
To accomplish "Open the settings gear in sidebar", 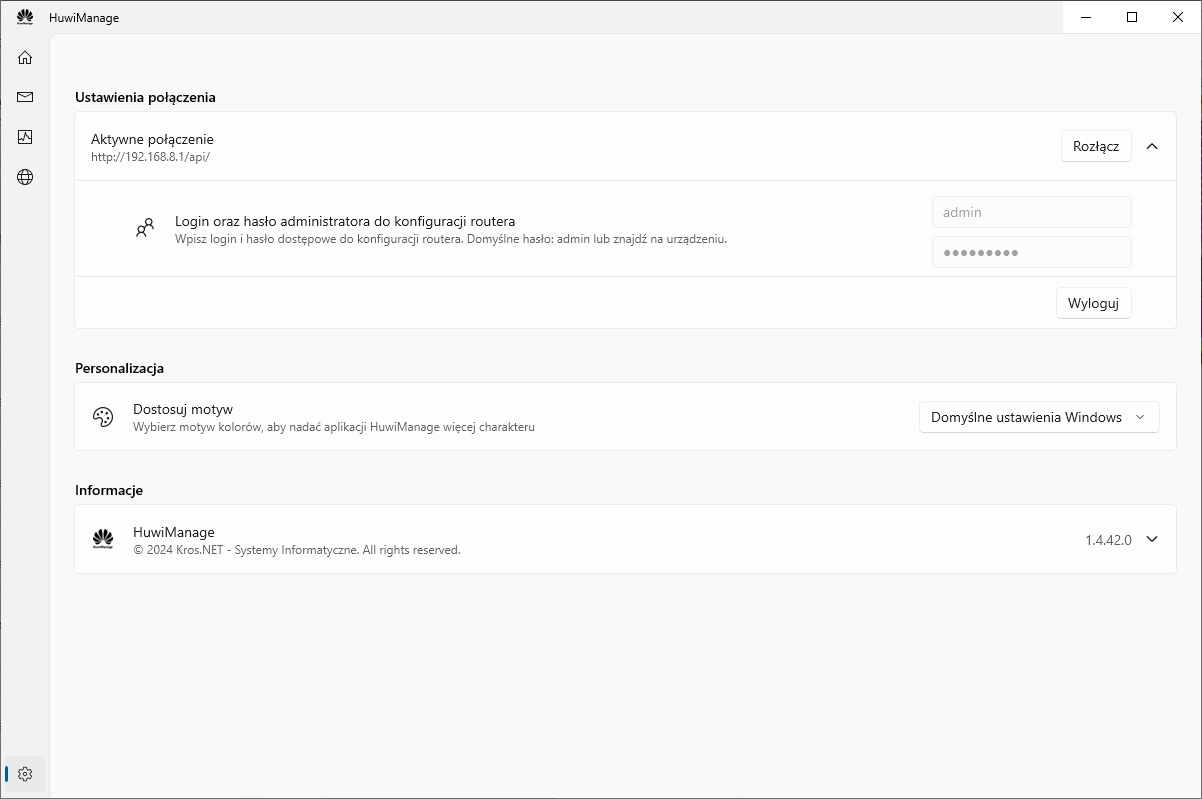I will click(x=25, y=774).
